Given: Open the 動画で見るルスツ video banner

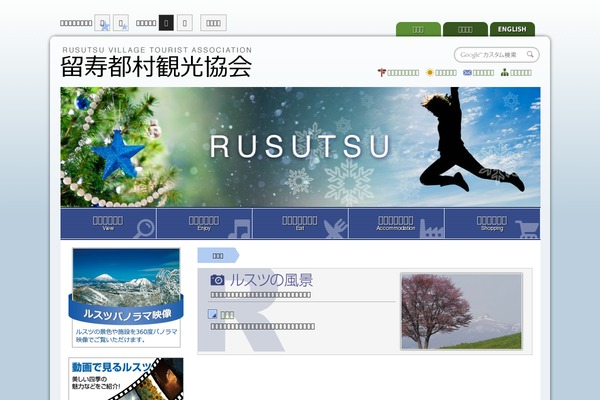Looking at the screenshot, I should (126, 379).
